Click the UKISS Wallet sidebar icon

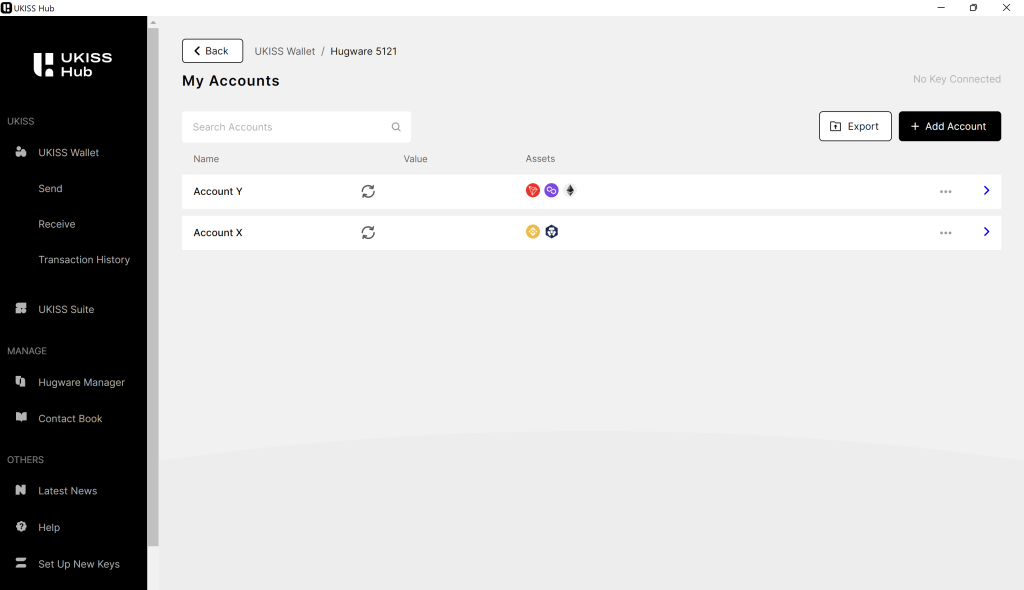click(x=21, y=152)
